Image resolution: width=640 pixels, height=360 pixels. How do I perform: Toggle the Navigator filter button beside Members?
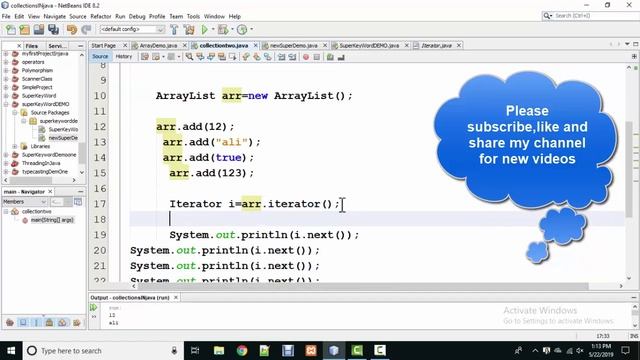tap(78, 202)
